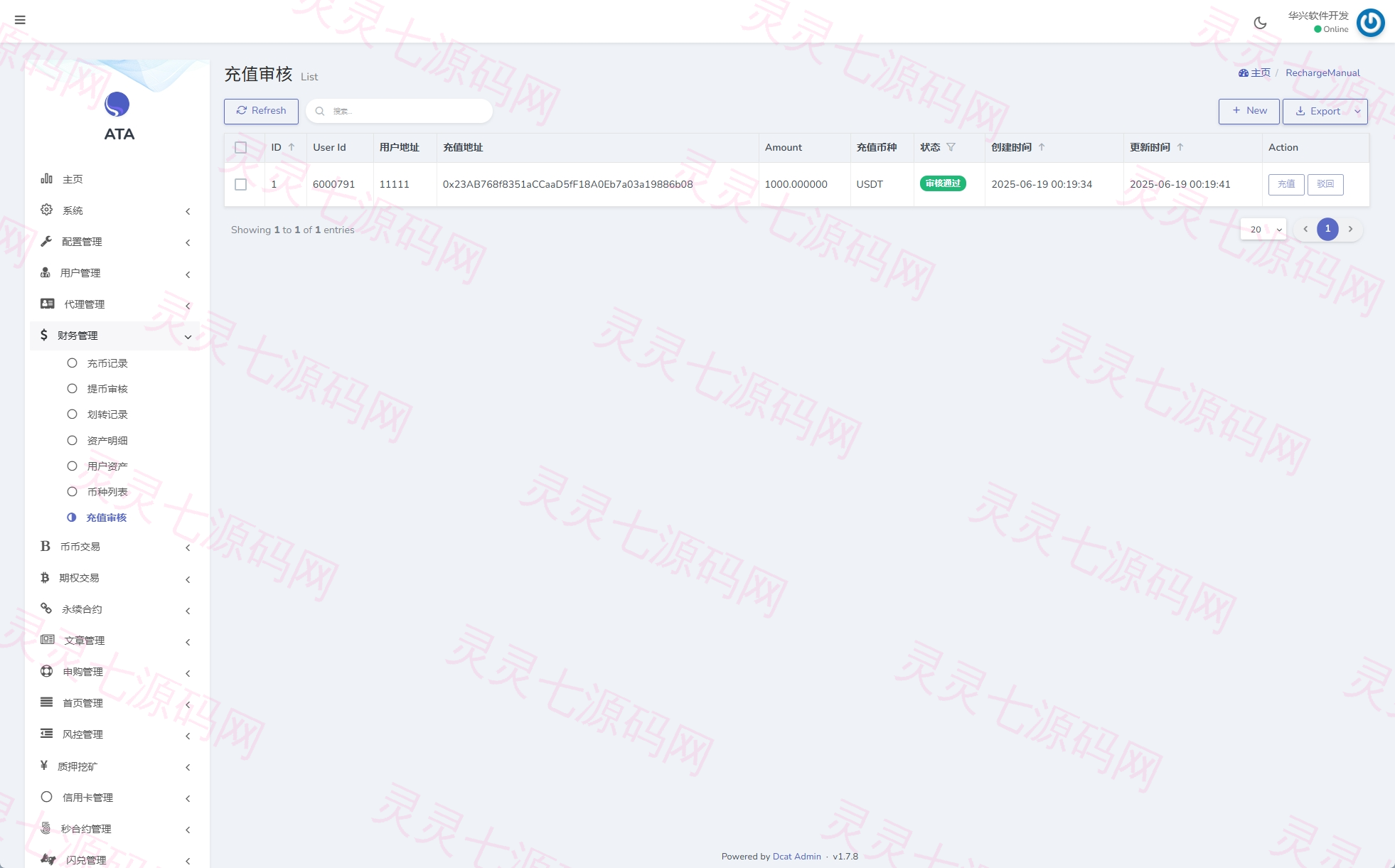Viewport: 1395px width, 868px height.
Task: Expand the 币币交易 menu chevron
Action: [x=188, y=547]
